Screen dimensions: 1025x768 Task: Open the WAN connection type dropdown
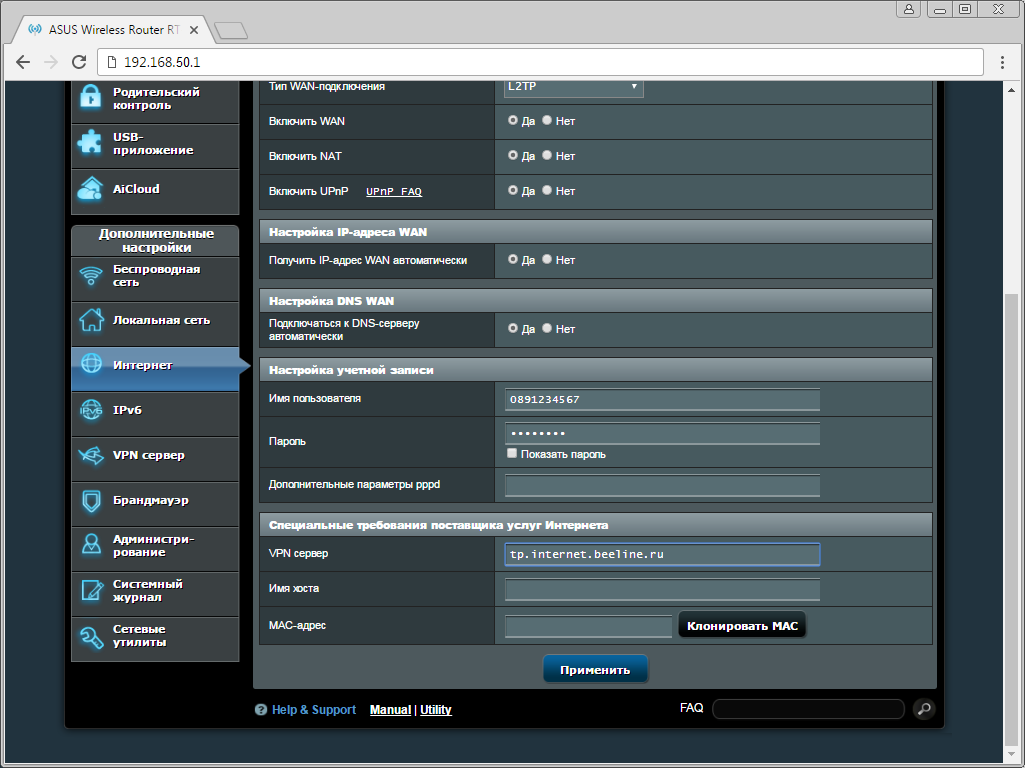573,88
